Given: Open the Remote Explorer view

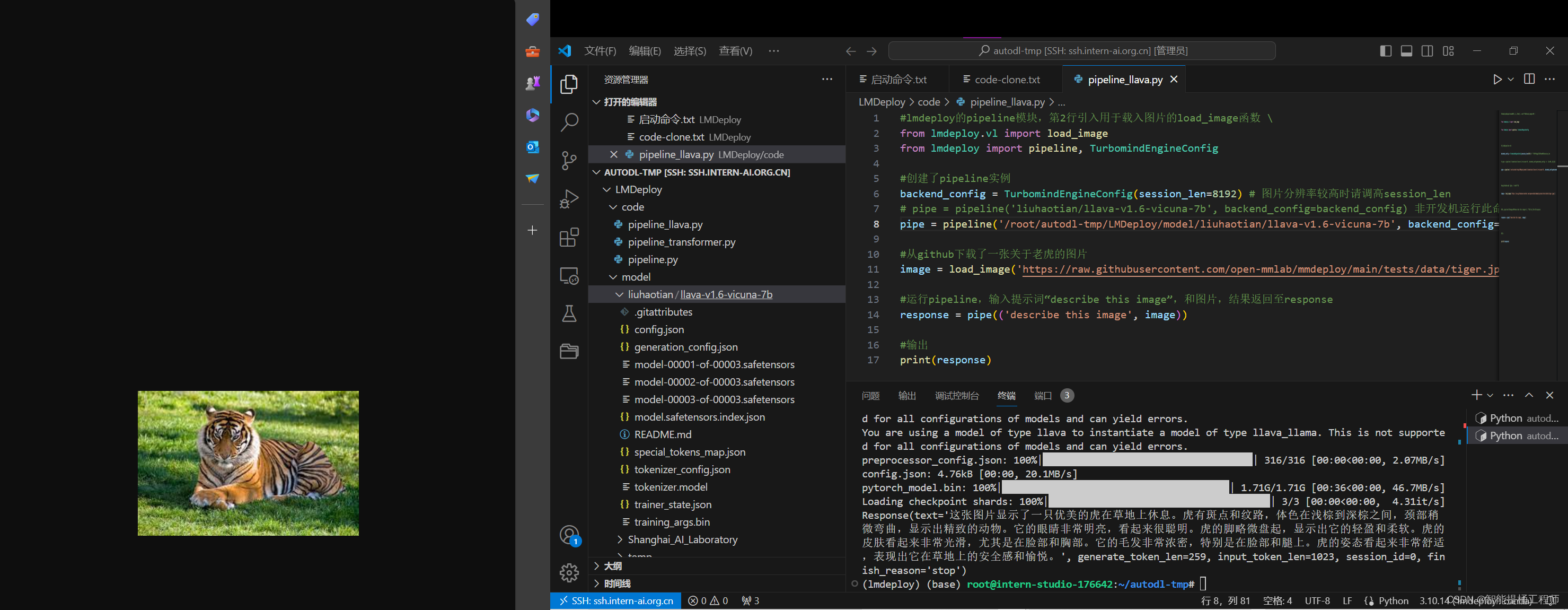Looking at the screenshot, I should pos(569,275).
